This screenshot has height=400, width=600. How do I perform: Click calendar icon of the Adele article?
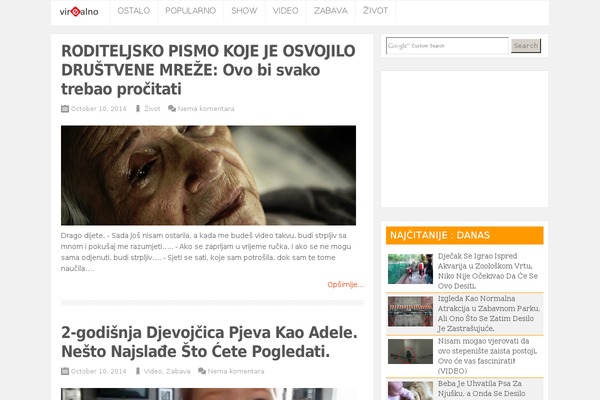point(65,371)
